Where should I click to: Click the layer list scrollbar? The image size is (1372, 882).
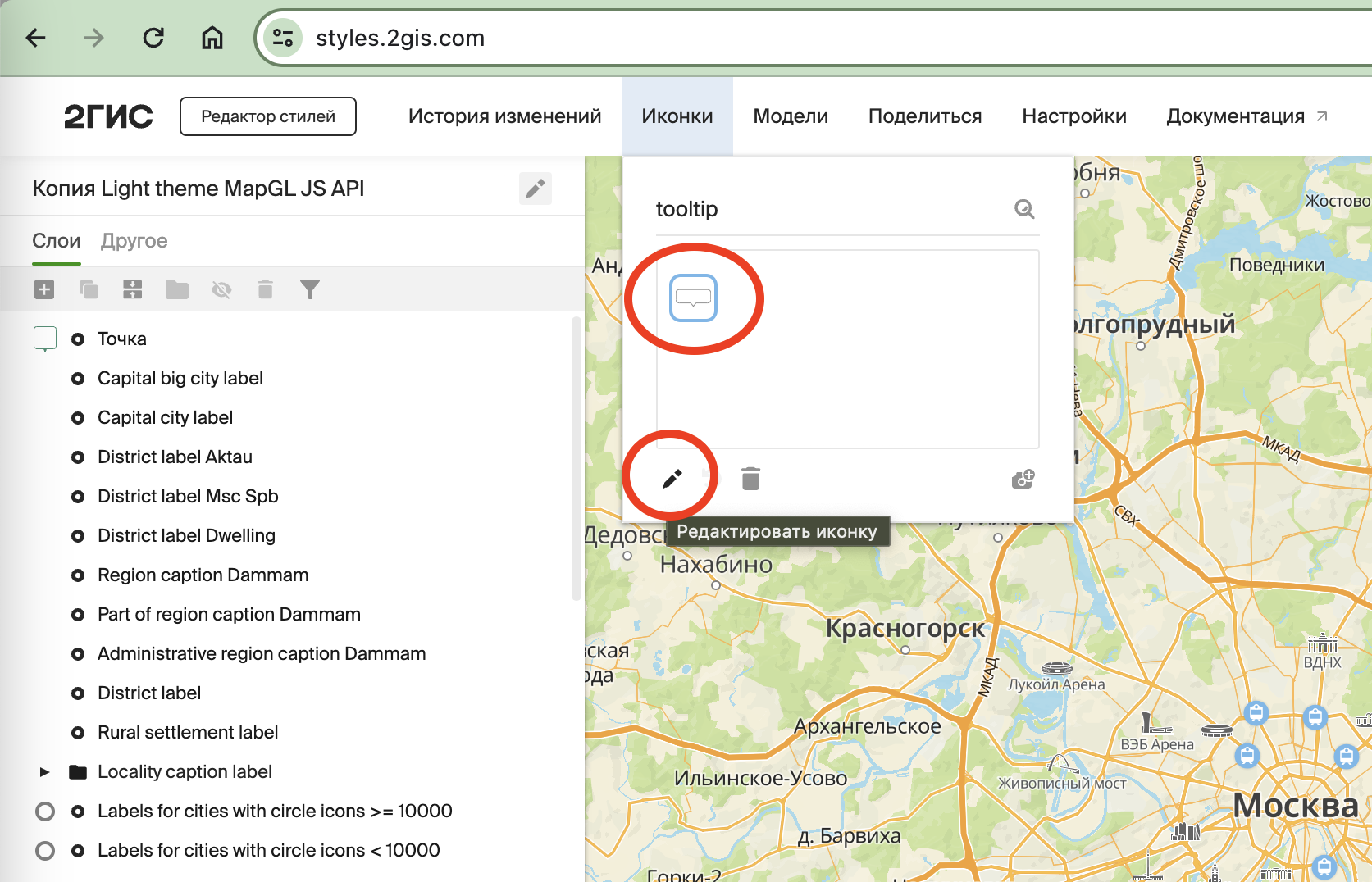(x=576, y=459)
